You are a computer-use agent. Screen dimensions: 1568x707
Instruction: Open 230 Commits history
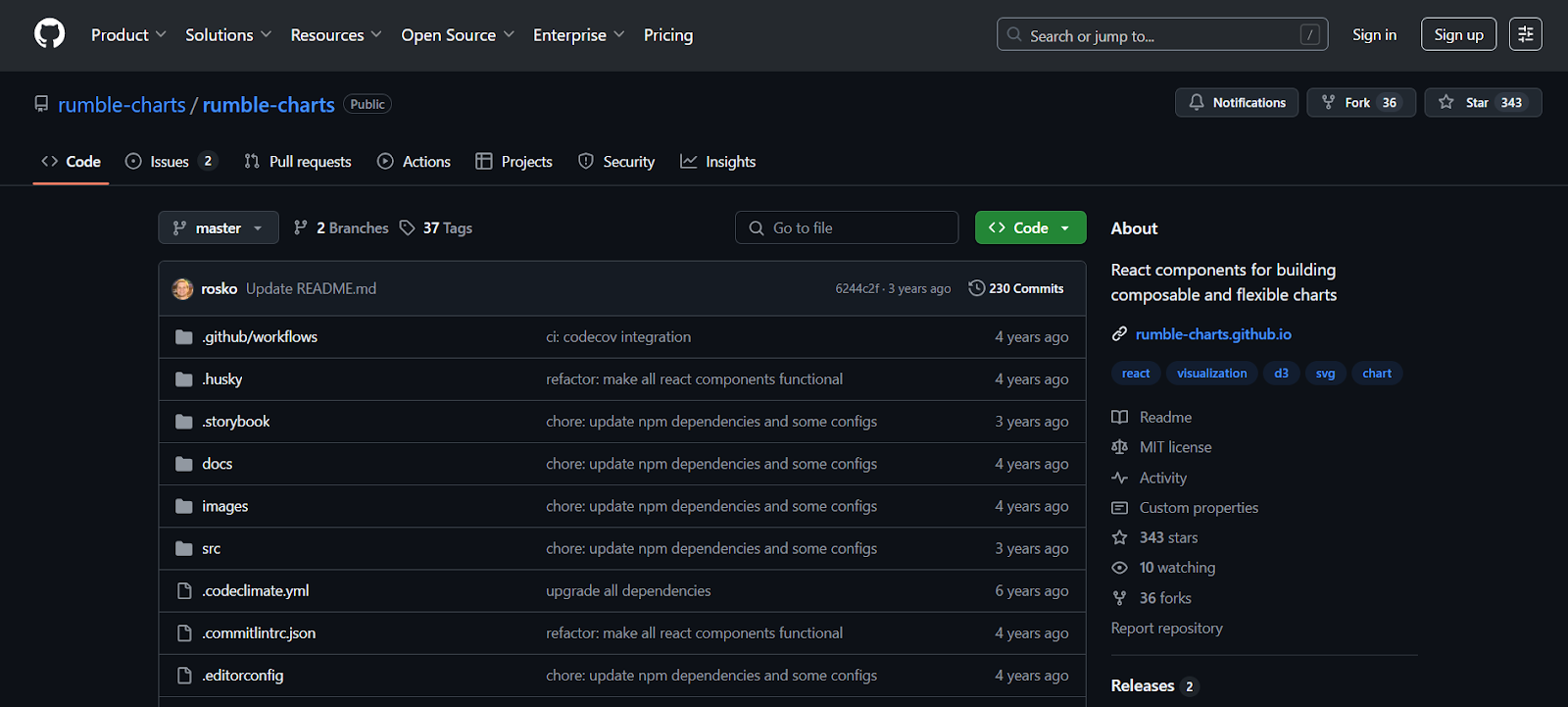pyautogui.click(x=1016, y=288)
